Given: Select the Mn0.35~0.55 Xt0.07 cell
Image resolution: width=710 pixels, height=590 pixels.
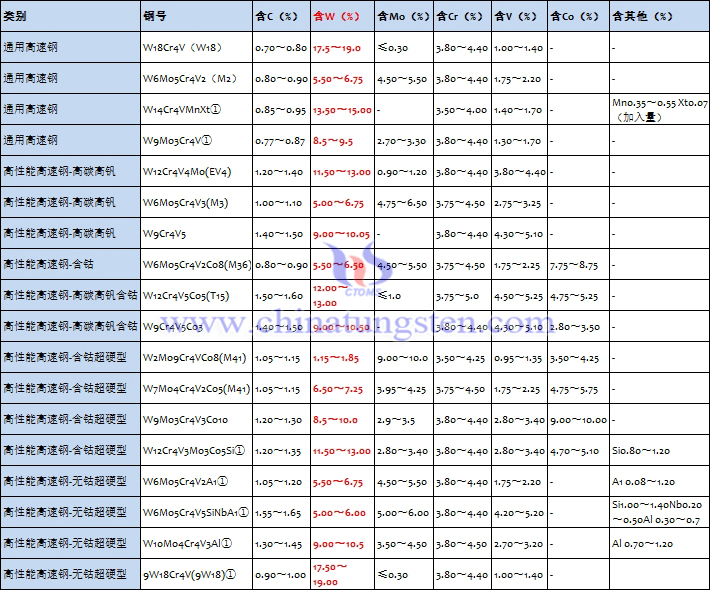Looking at the screenshot, I should click(x=659, y=110).
